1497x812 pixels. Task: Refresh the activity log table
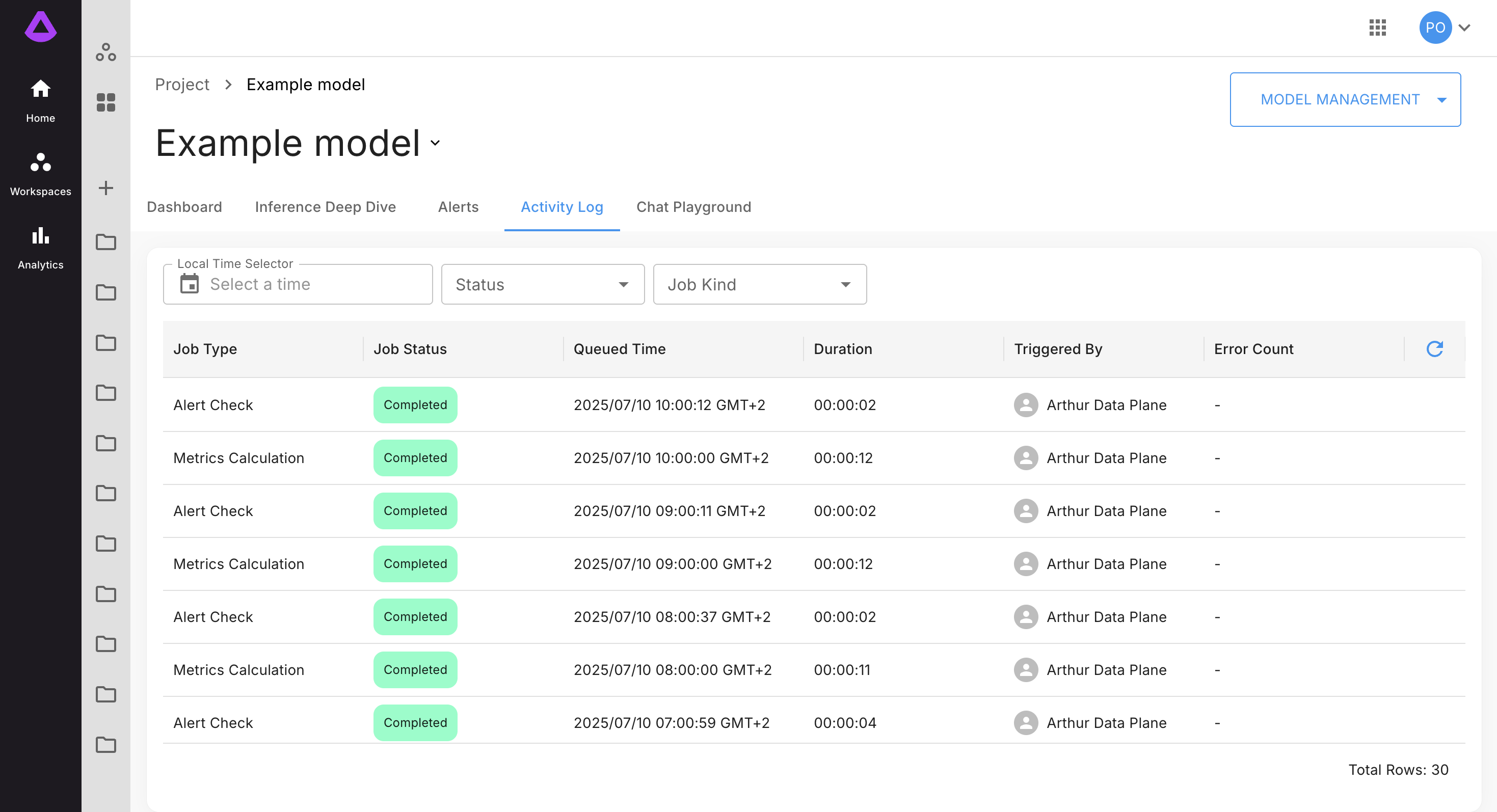coord(1435,348)
